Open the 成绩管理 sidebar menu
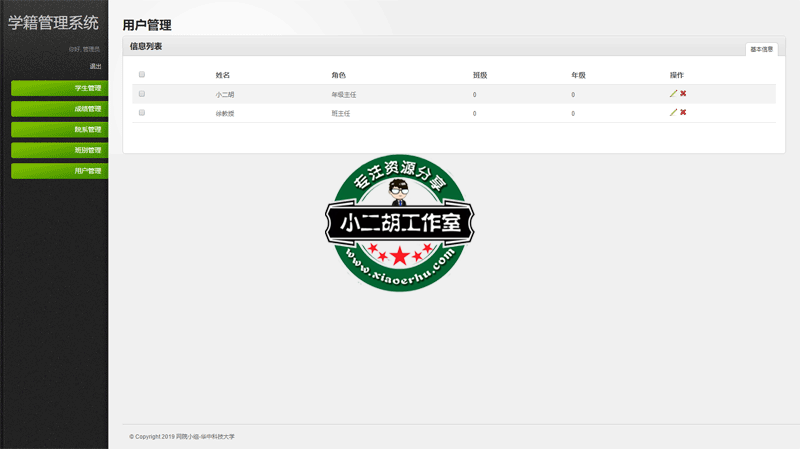The height and width of the screenshot is (449, 800). [60, 109]
